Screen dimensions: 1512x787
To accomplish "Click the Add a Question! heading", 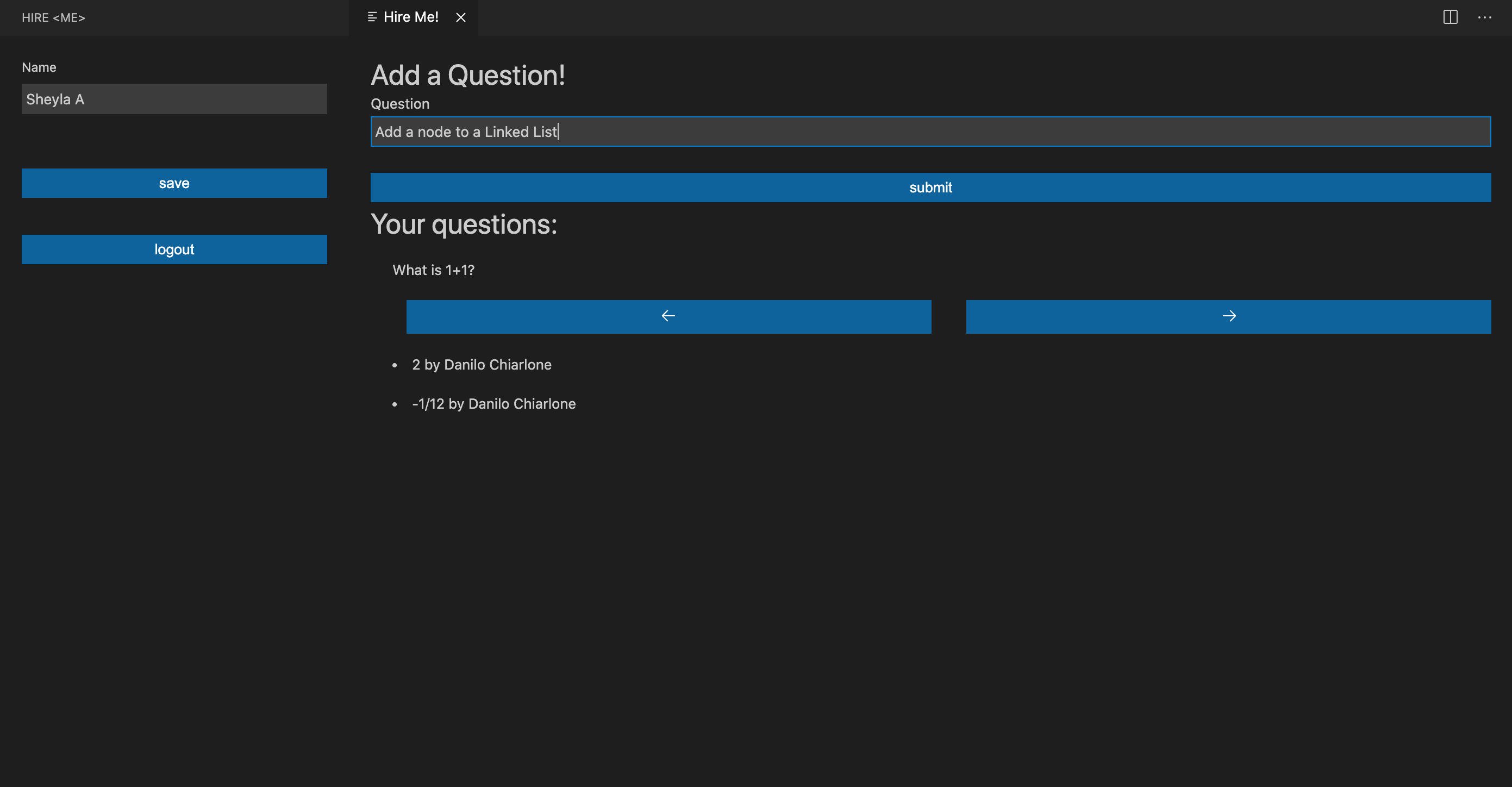I will click(x=468, y=75).
